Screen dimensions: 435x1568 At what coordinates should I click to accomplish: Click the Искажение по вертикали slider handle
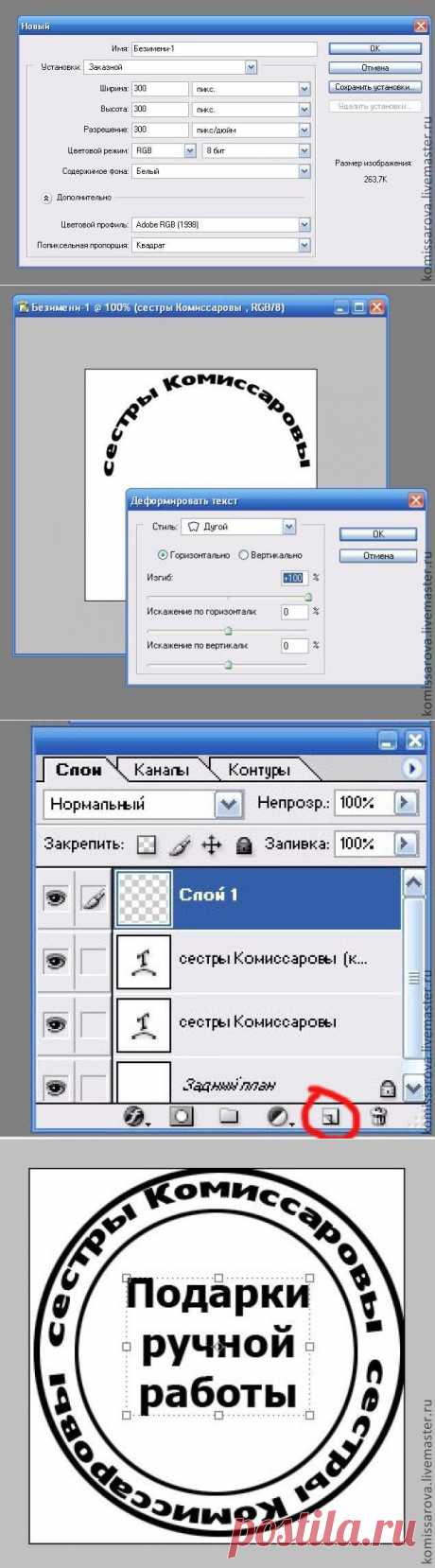(228, 665)
